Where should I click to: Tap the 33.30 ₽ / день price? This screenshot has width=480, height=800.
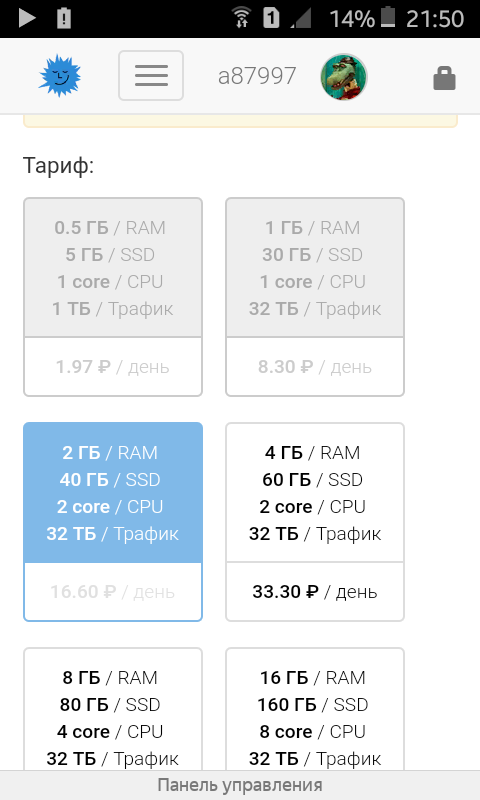[315, 592]
